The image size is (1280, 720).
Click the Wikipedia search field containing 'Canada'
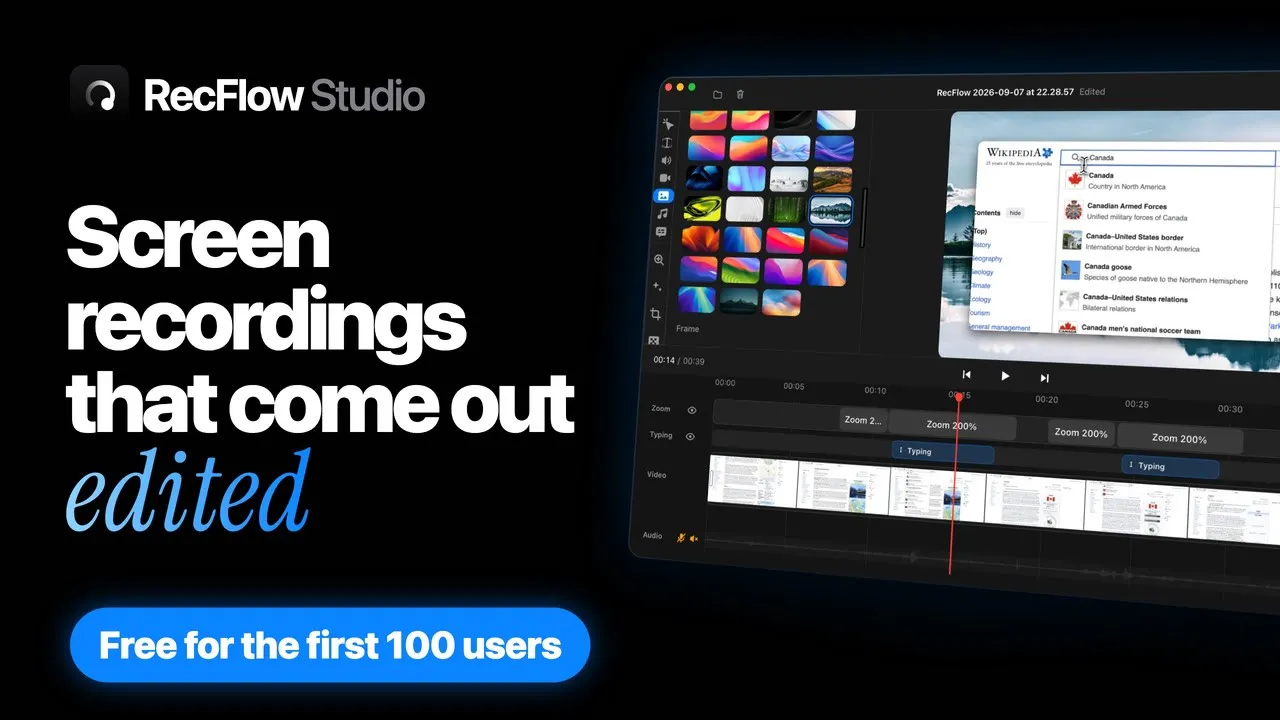[x=1169, y=158]
